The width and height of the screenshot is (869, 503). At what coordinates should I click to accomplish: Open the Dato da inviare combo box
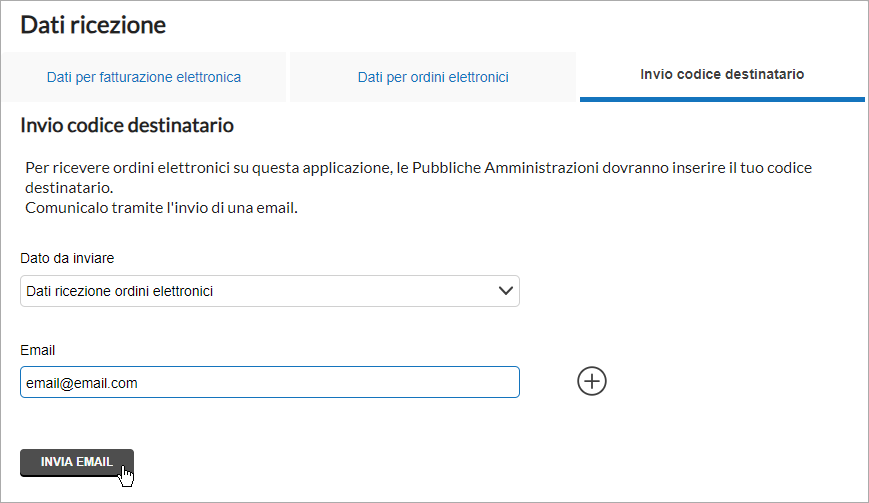click(x=270, y=291)
